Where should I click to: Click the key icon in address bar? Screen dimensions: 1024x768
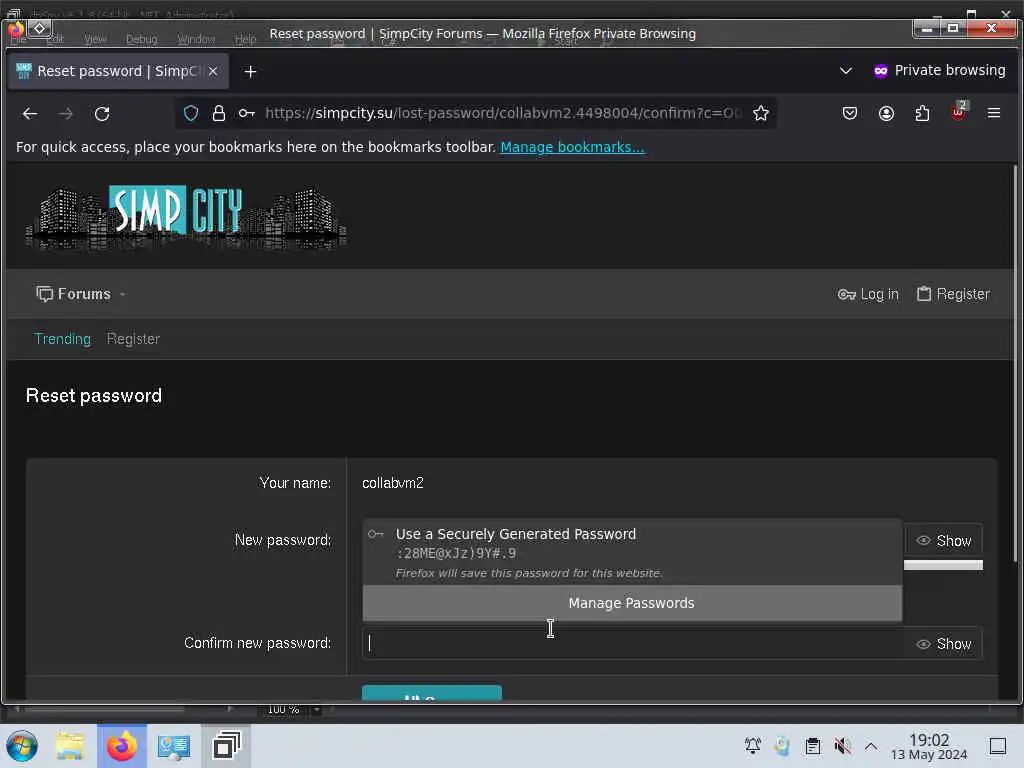pos(246,113)
